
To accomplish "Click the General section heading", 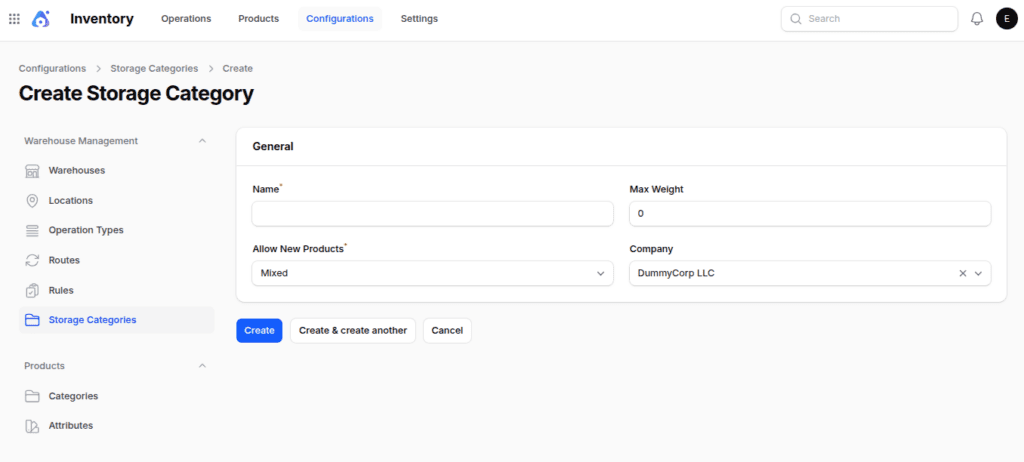I will coord(273,147).
